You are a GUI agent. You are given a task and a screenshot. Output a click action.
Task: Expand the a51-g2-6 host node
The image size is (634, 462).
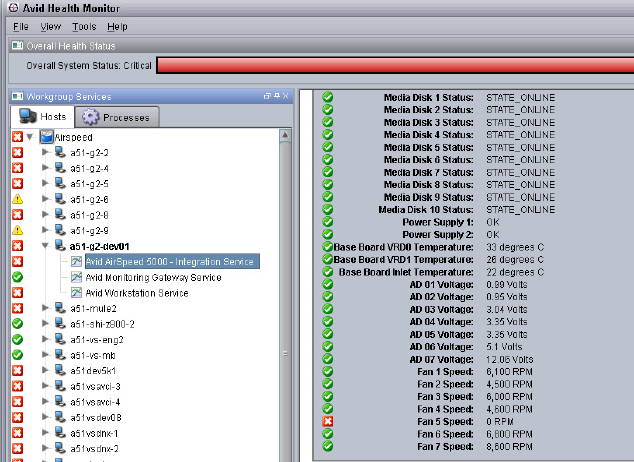pyautogui.click(x=45, y=199)
